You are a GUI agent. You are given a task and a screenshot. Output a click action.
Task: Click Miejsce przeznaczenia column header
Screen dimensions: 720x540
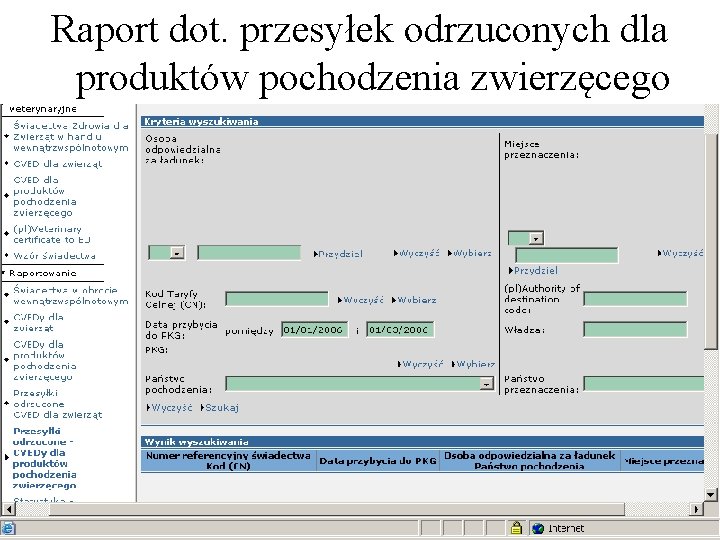(663, 461)
